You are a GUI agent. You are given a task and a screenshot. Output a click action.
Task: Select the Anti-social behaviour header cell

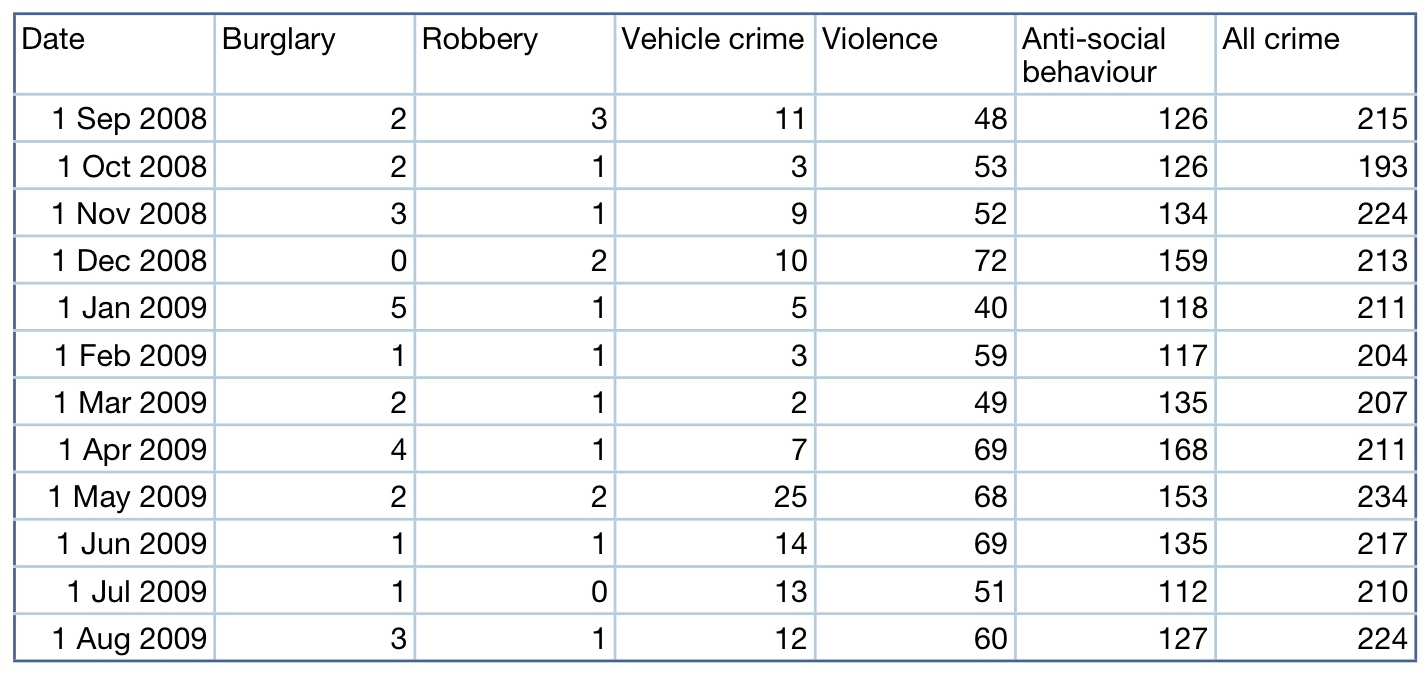pos(1094,55)
